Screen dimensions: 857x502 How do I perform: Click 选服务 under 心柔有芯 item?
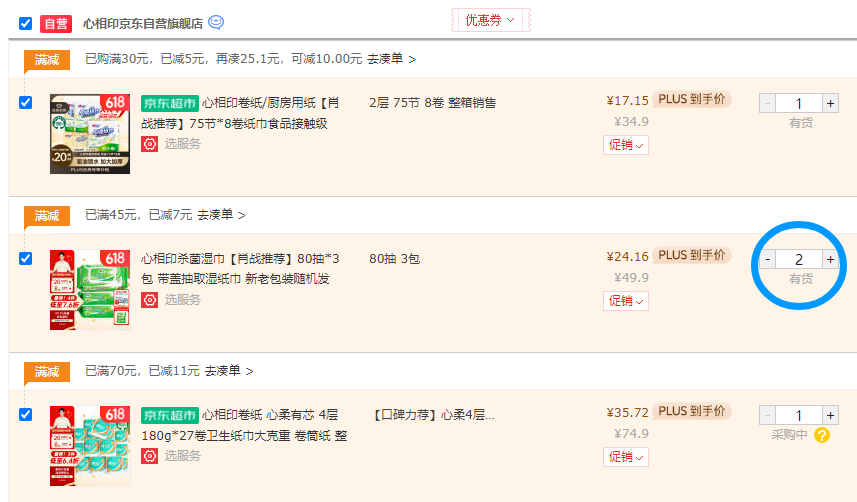(x=183, y=456)
